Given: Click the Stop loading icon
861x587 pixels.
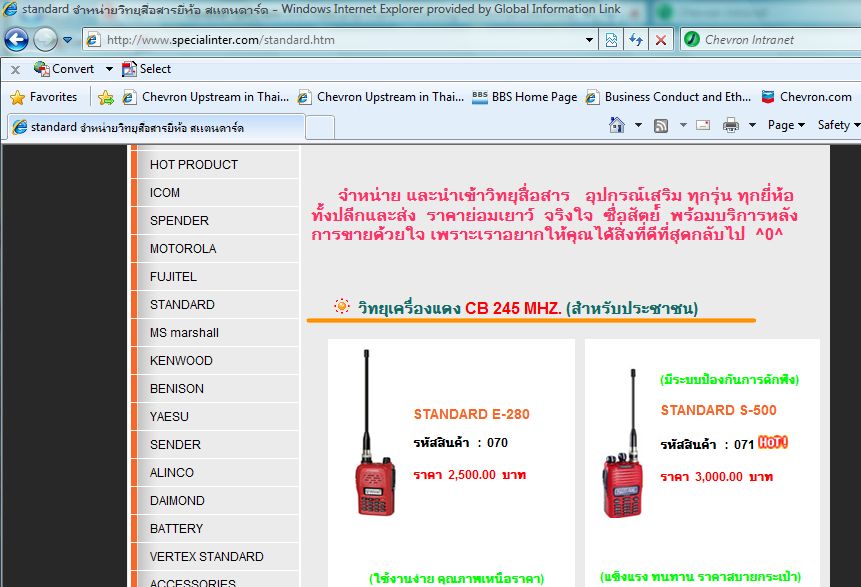Looking at the screenshot, I should tap(660, 40).
